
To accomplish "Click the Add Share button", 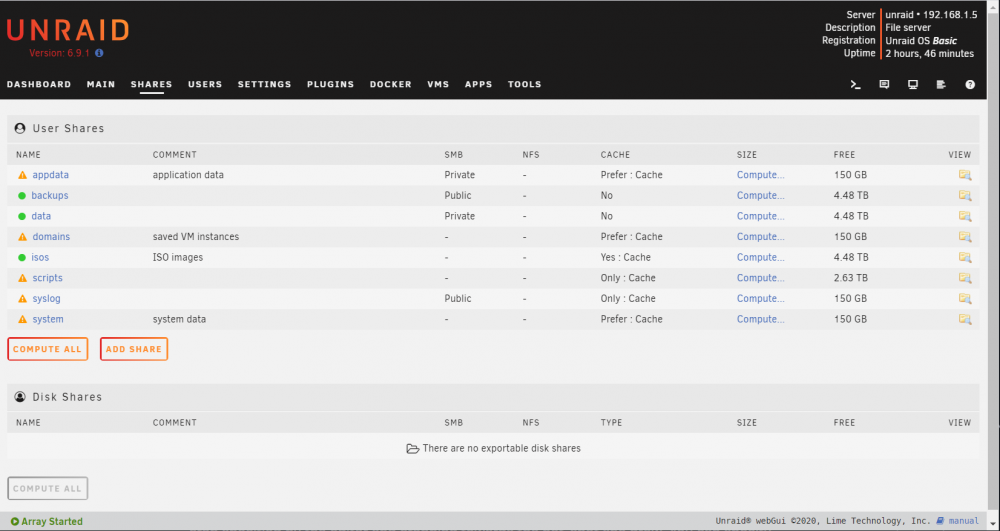I will [x=134, y=349].
